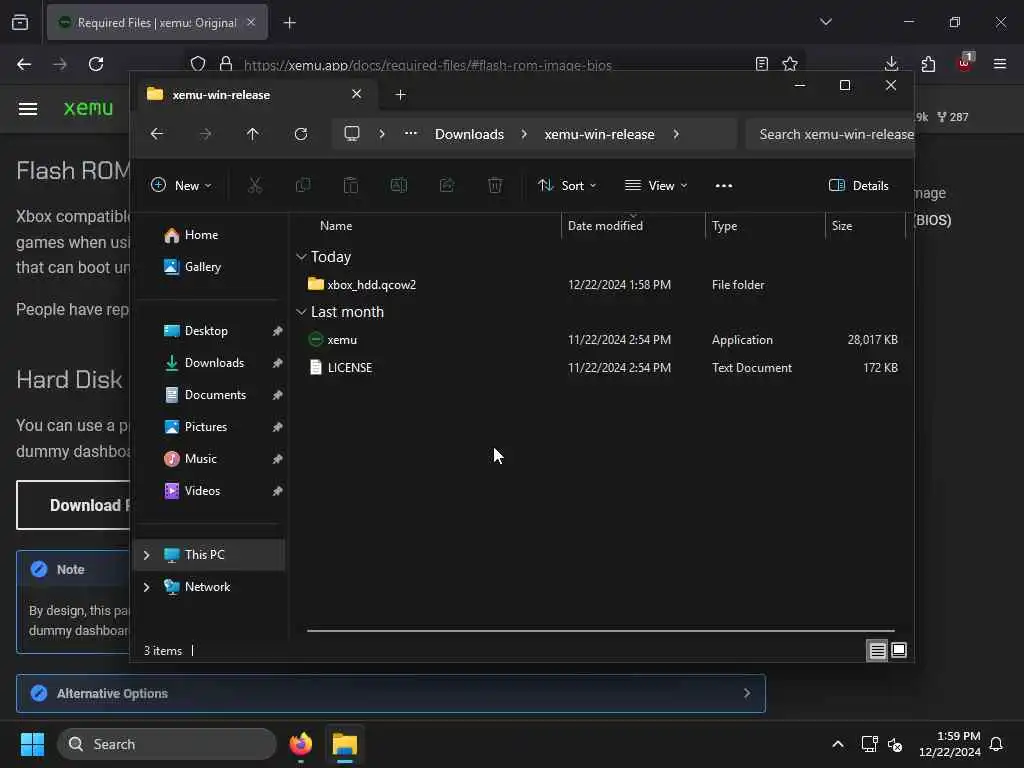Switch to details list view icon
1024x768 pixels.
(878, 650)
